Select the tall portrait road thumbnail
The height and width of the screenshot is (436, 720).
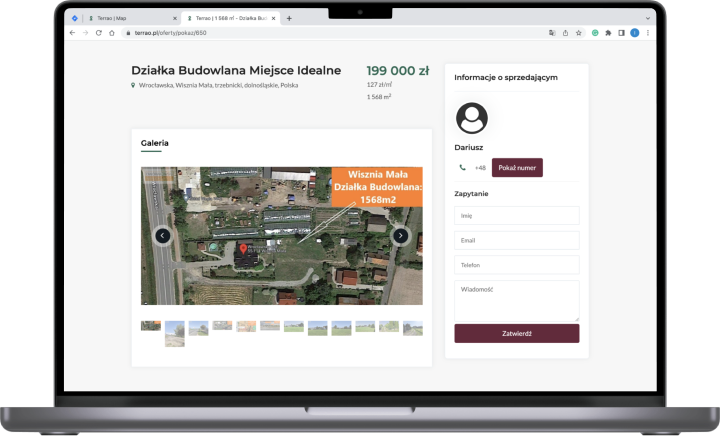click(x=174, y=334)
